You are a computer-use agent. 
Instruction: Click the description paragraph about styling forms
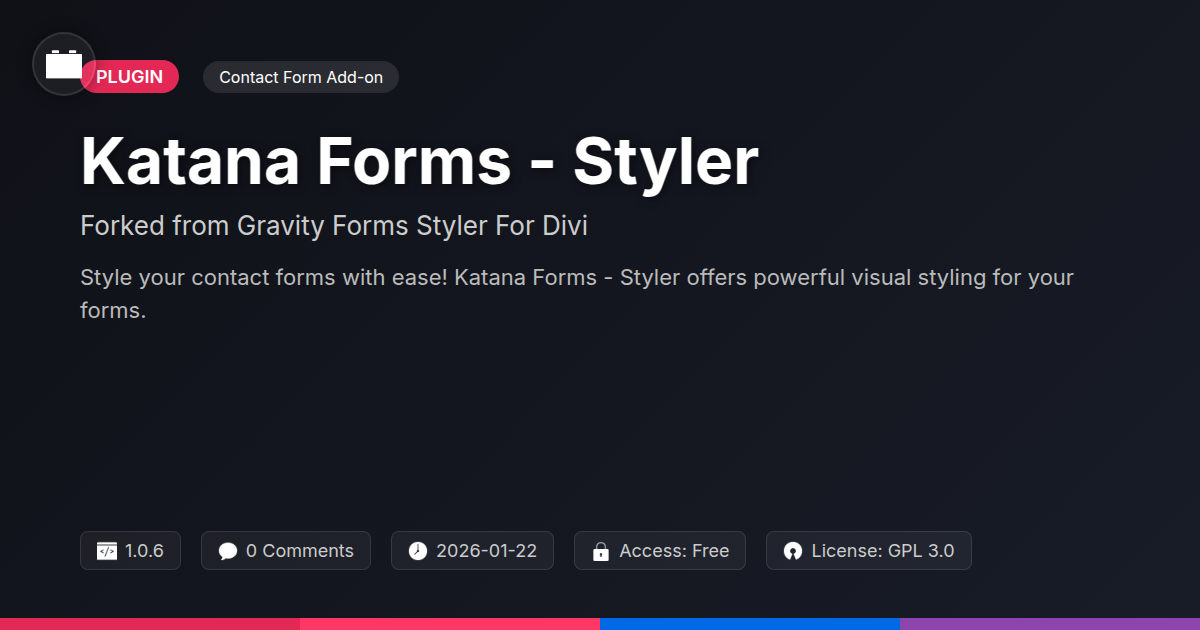point(577,294)
